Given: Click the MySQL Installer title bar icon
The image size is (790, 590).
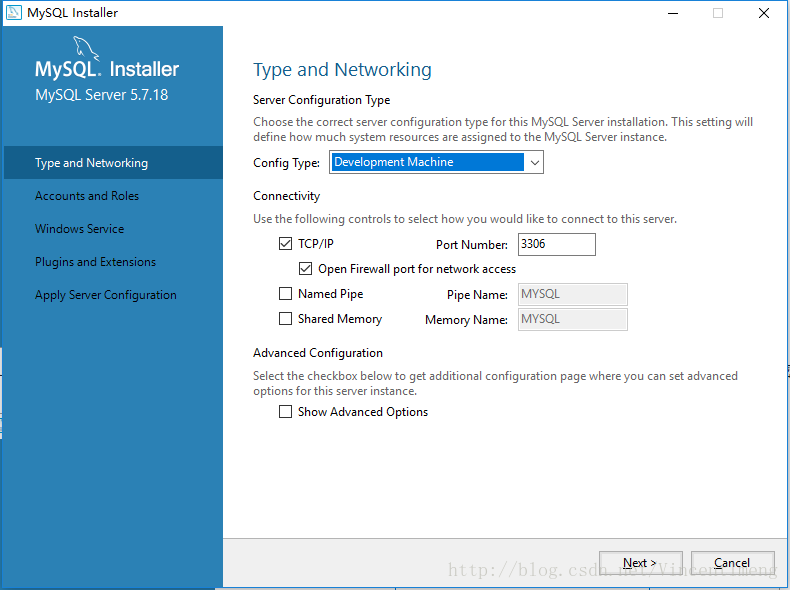Looking at the screenshot, I should click(x=15, y=13).
